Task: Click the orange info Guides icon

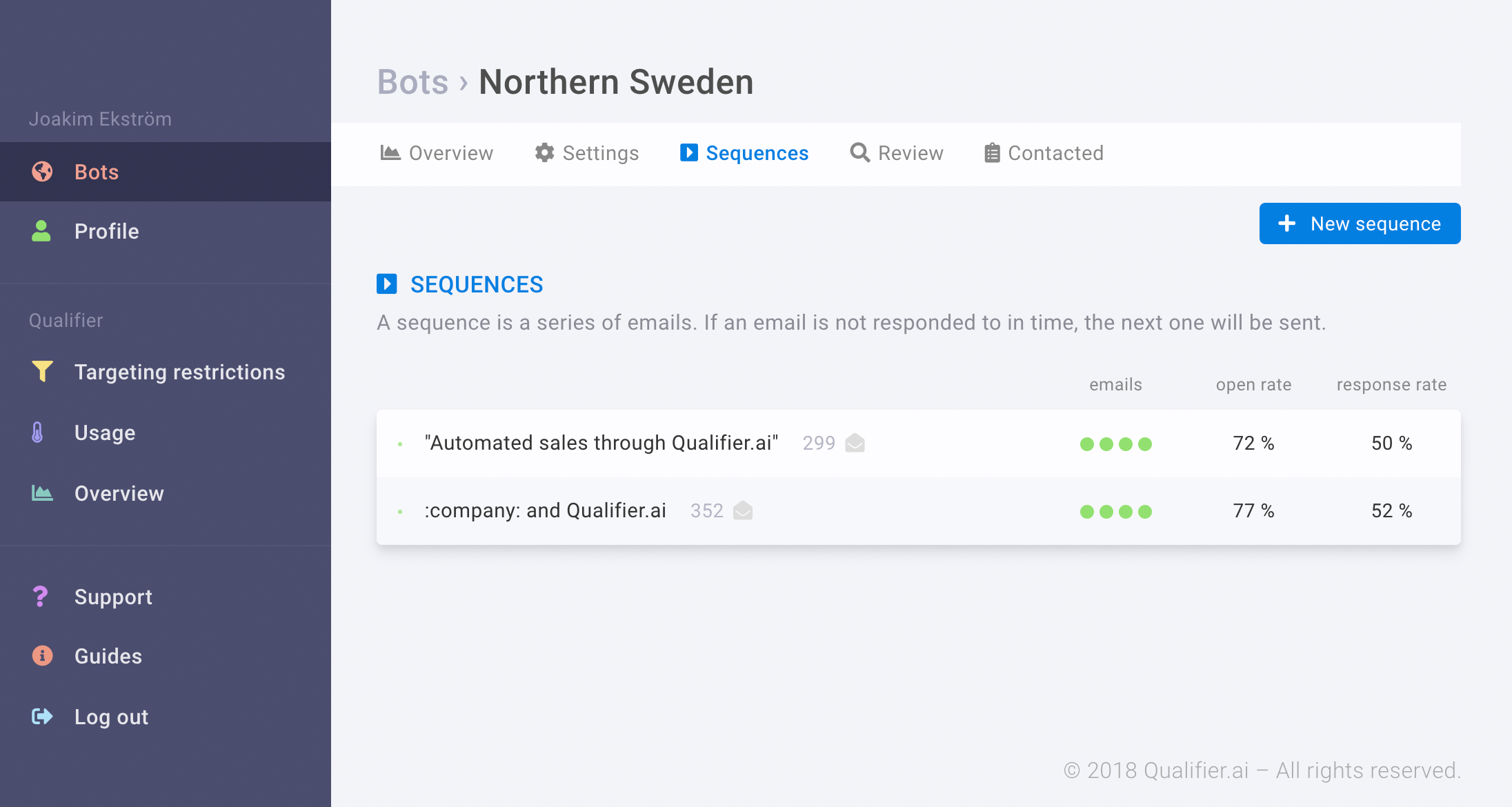Action: (42, 656)
